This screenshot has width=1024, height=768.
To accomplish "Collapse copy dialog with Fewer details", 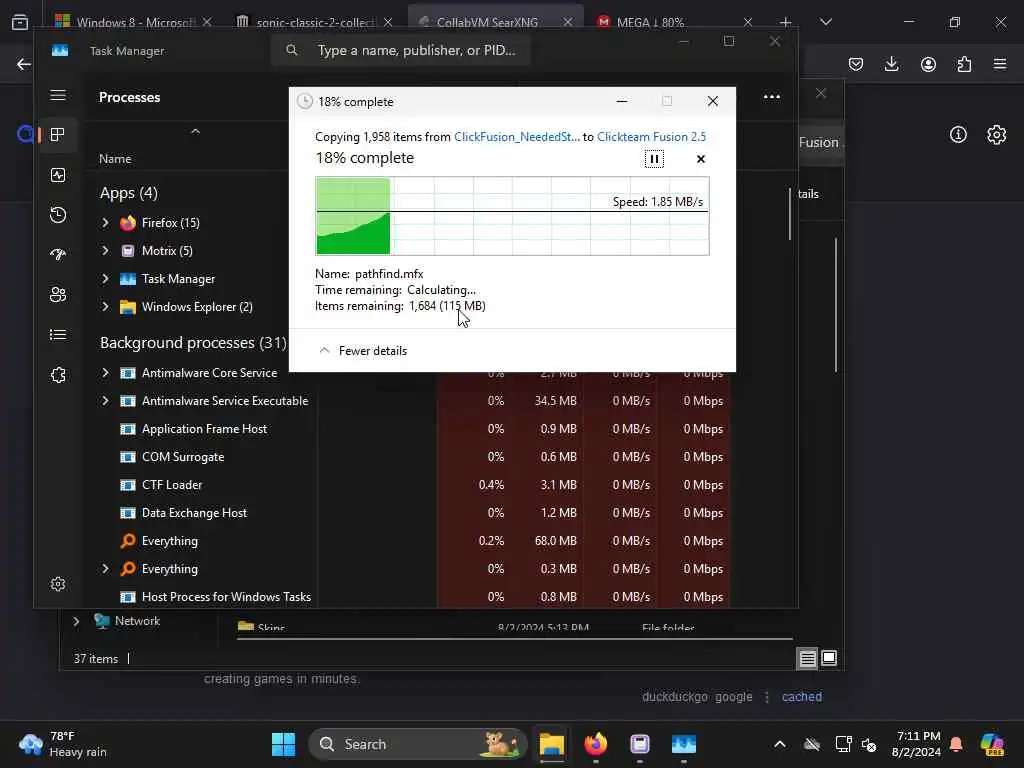I will pos(363,351).
